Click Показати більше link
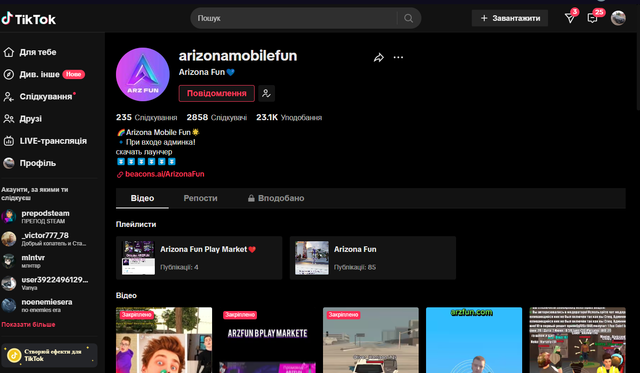The image size is (640, 373). coord(28,324)
